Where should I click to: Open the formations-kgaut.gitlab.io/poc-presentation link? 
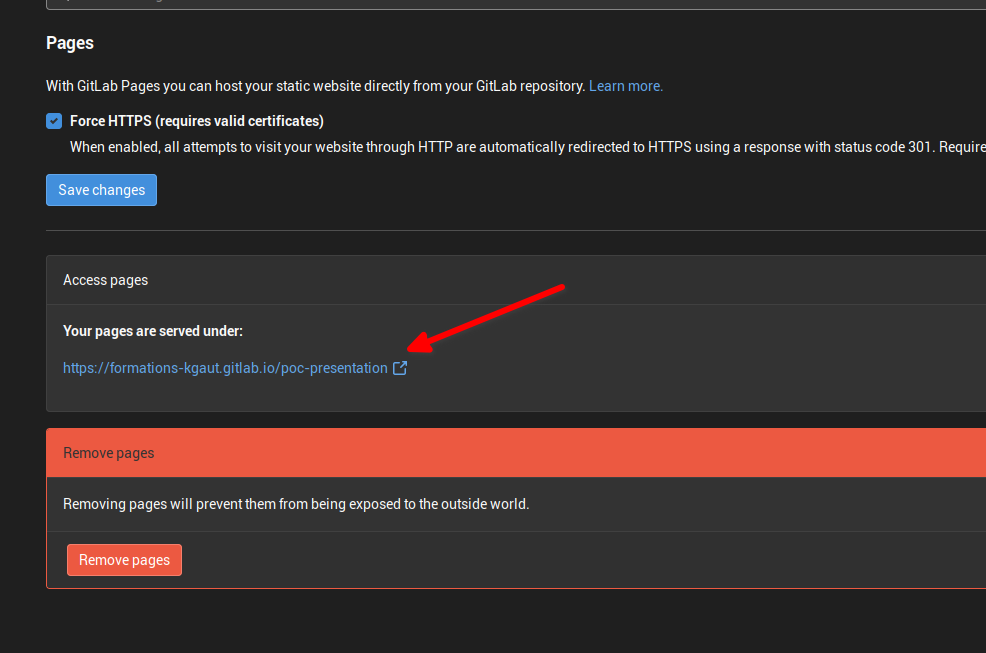pyautogui.click(x=225, y=368)
